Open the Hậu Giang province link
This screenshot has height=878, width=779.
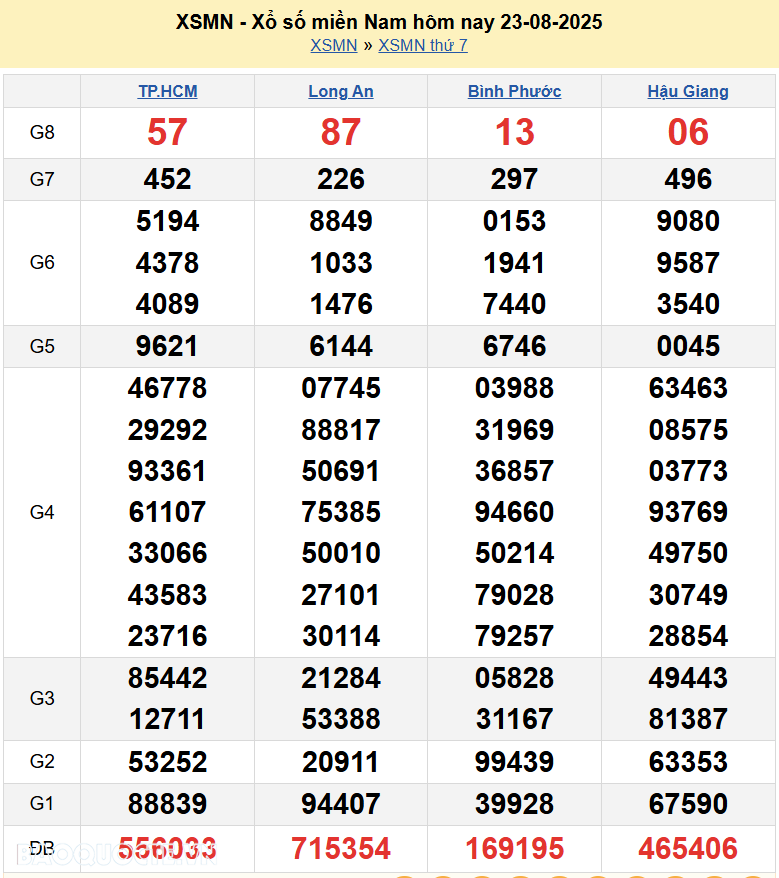688,91
